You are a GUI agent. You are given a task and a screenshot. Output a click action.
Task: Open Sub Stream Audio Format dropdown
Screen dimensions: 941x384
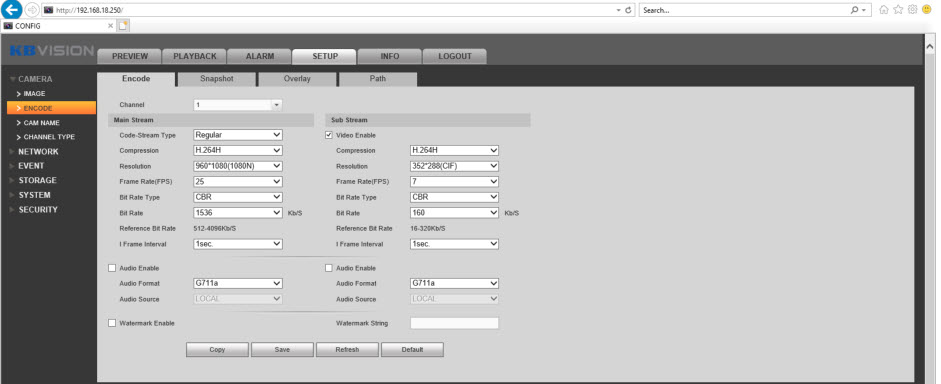pyautogui.click(x=454, y=284)
